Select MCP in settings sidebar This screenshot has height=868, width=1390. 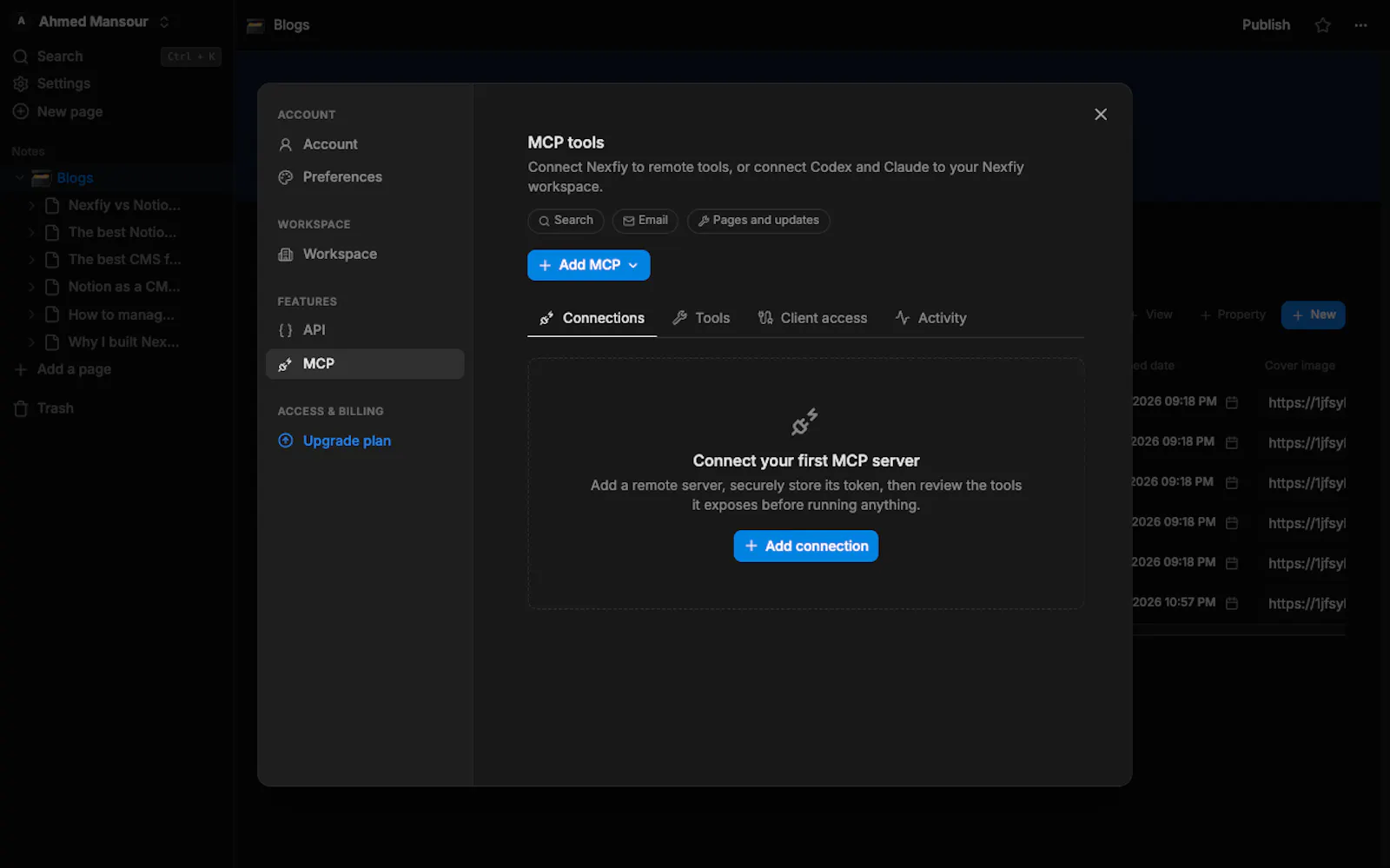365,364
